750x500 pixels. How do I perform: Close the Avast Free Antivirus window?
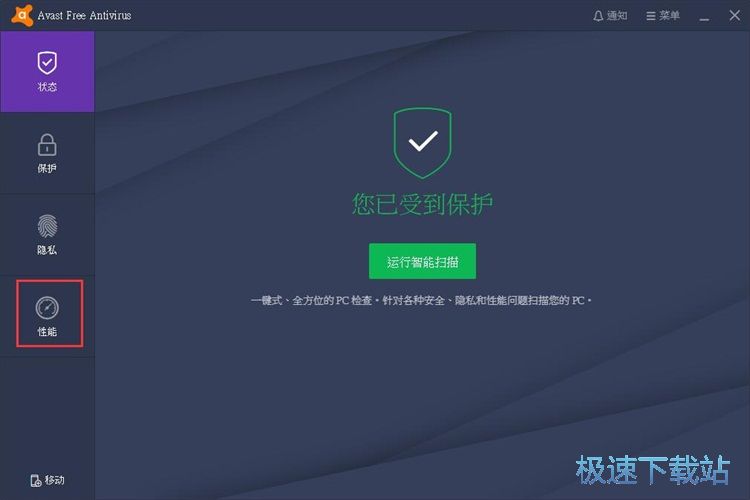point(735,15)
